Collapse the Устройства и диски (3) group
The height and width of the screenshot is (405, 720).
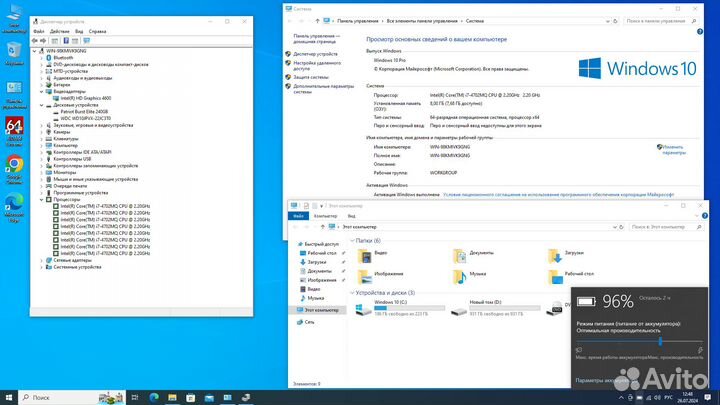click(x=352, y=292)
